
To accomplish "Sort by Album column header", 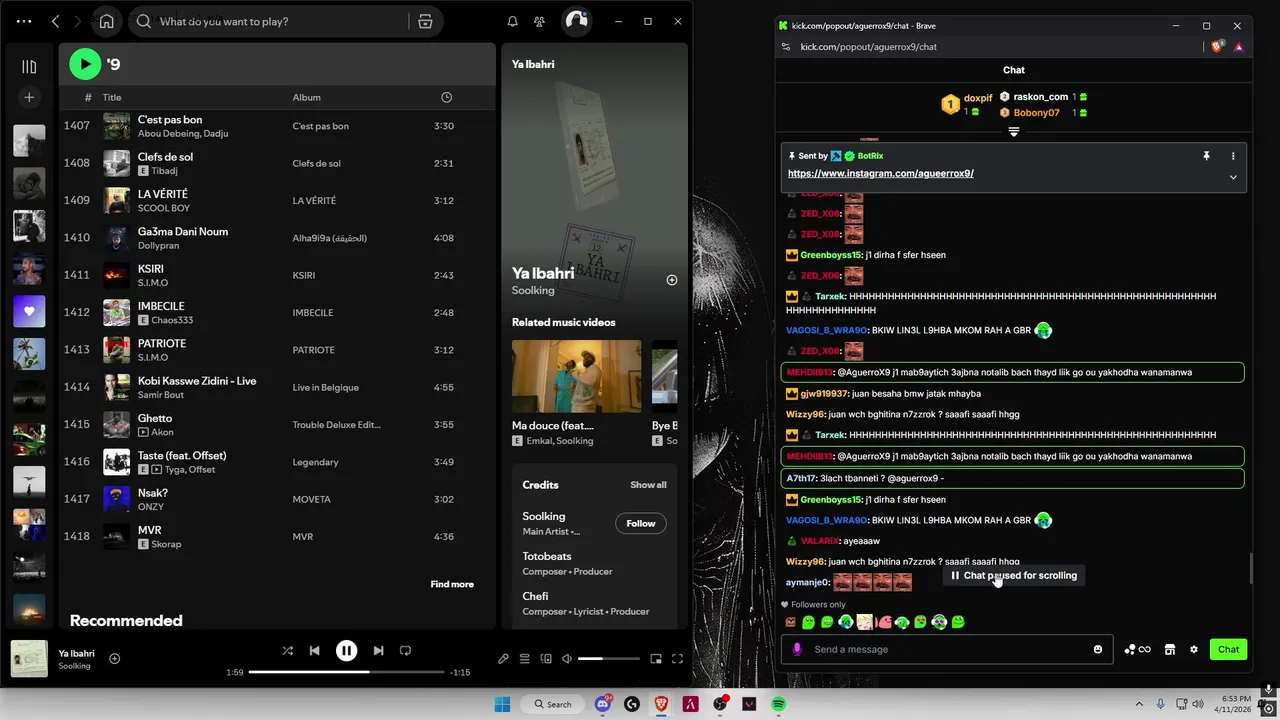I will (306, 97).
